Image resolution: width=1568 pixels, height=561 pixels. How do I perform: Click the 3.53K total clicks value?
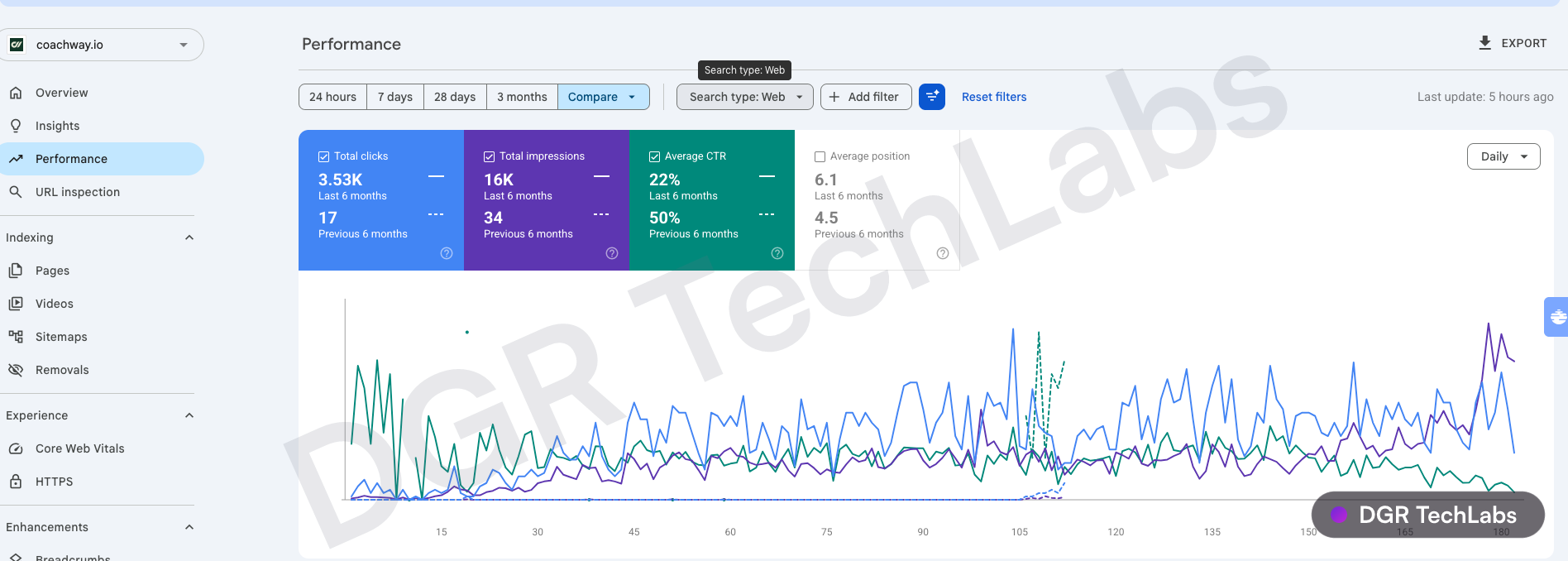(341, 180)
